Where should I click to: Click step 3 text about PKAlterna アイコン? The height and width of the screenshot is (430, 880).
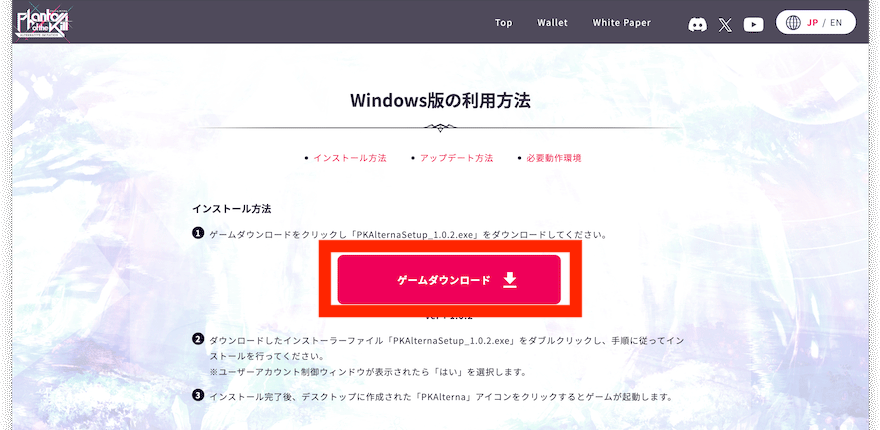click(441, 397)
